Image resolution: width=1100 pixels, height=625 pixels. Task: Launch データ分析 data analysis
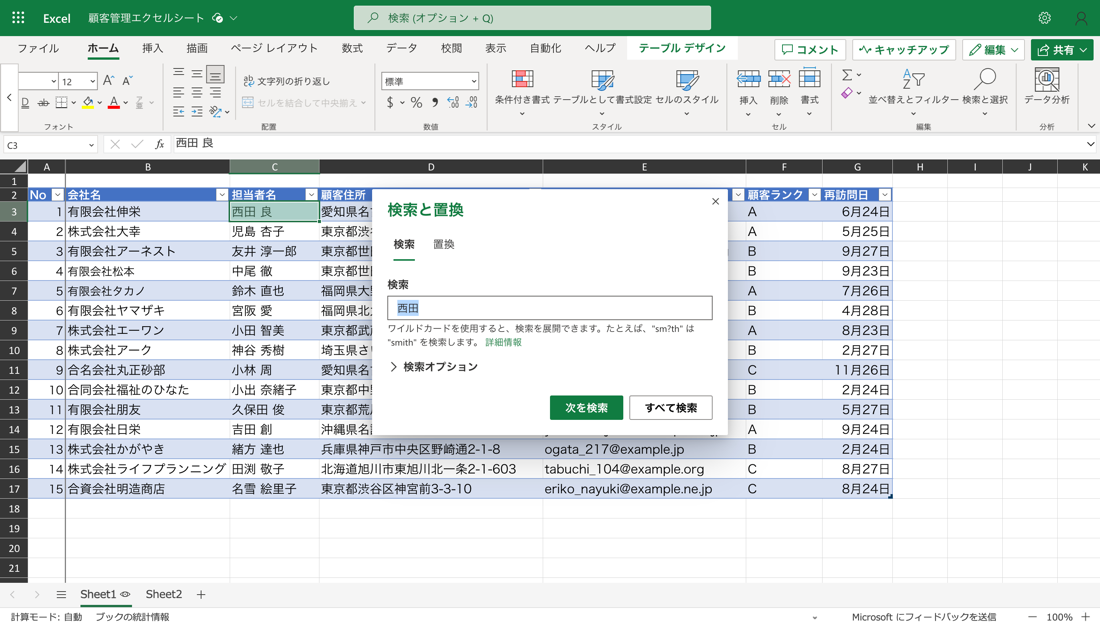pos(1047,87)
